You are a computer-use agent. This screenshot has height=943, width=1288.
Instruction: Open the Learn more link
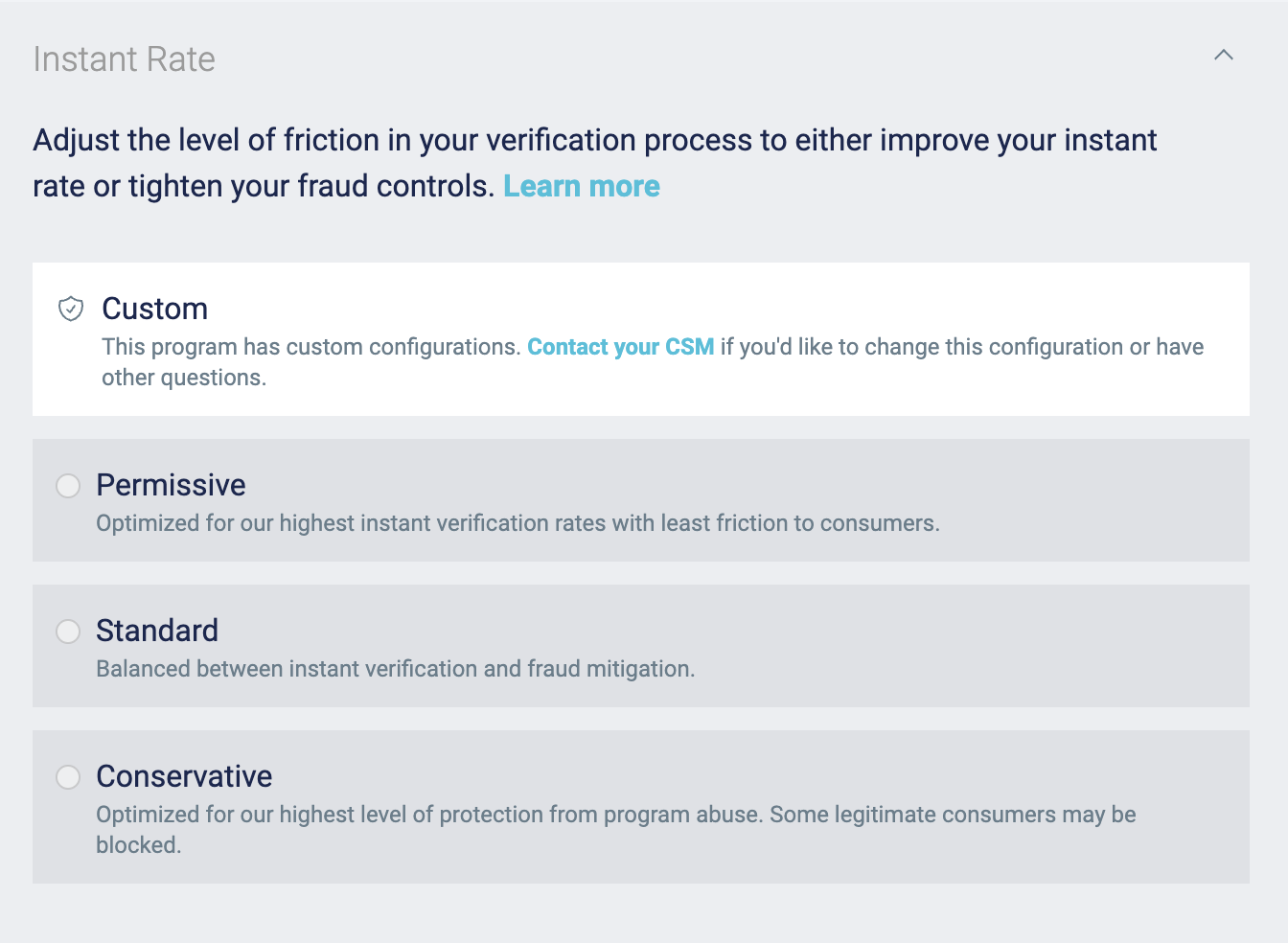[x=581, y=186]
